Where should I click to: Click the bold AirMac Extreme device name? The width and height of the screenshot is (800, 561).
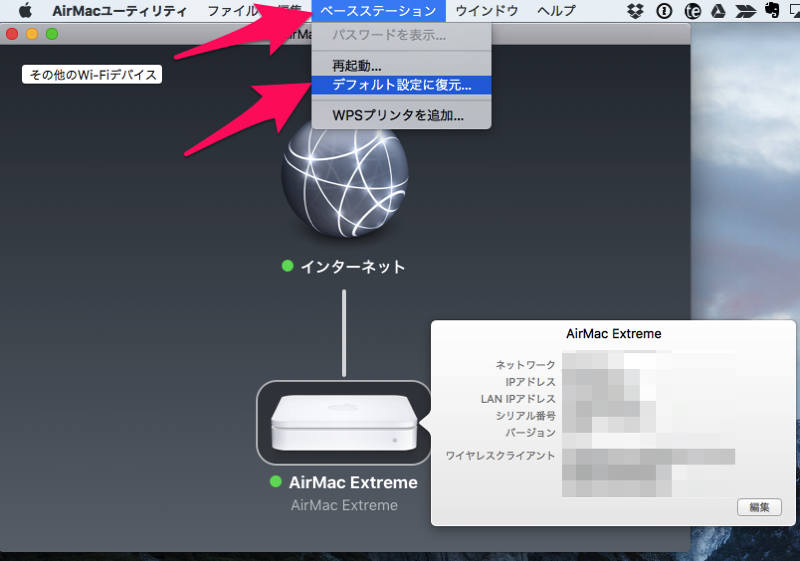pos(353,482)
